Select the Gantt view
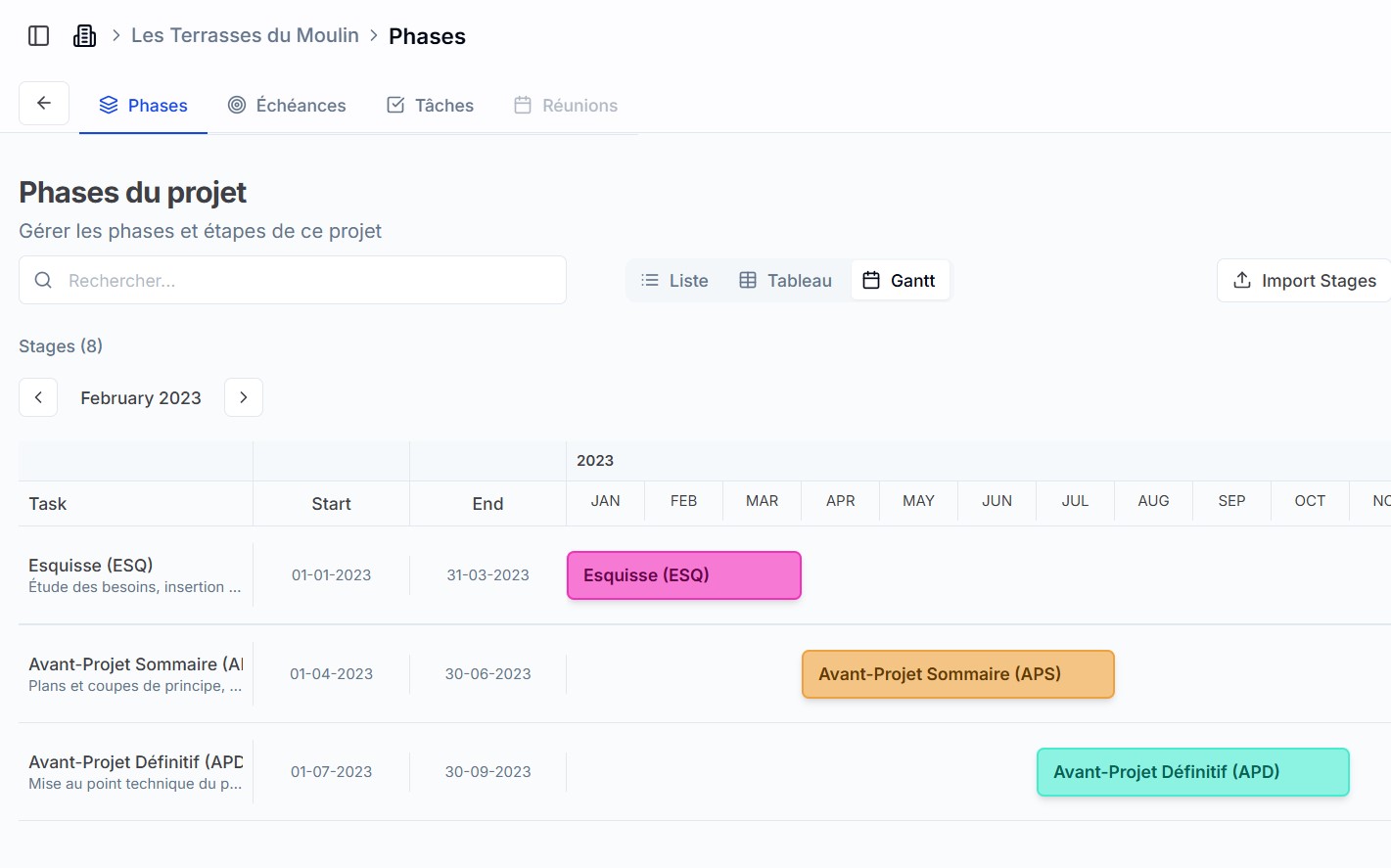Viewport: 1391px width, 868px height. 900,281
